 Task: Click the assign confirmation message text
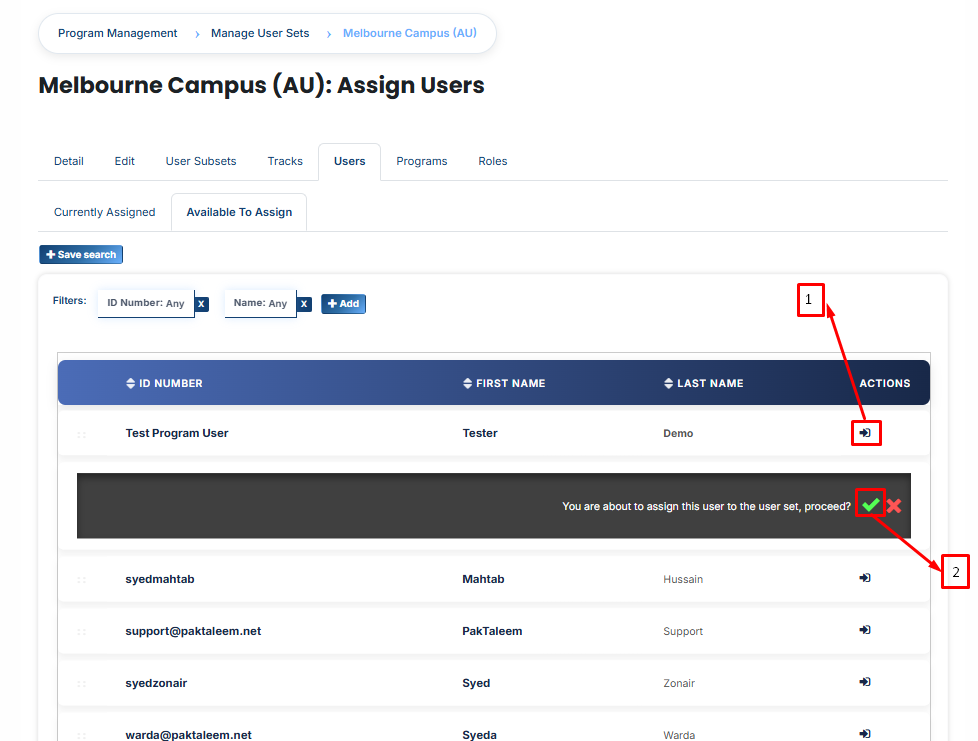pyautogui.click(x=706, y=506)
